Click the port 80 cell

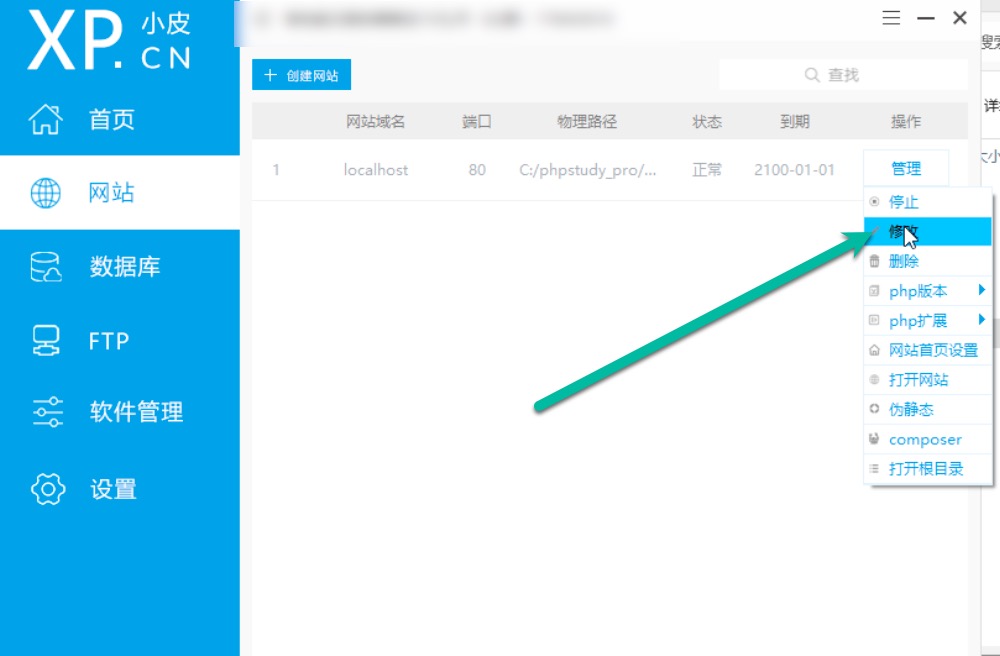click(x=477, y=170)
